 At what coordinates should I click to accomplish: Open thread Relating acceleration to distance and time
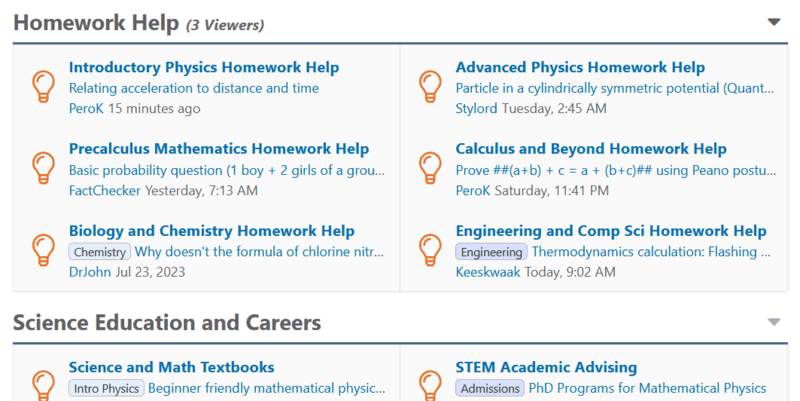point(194,88)
